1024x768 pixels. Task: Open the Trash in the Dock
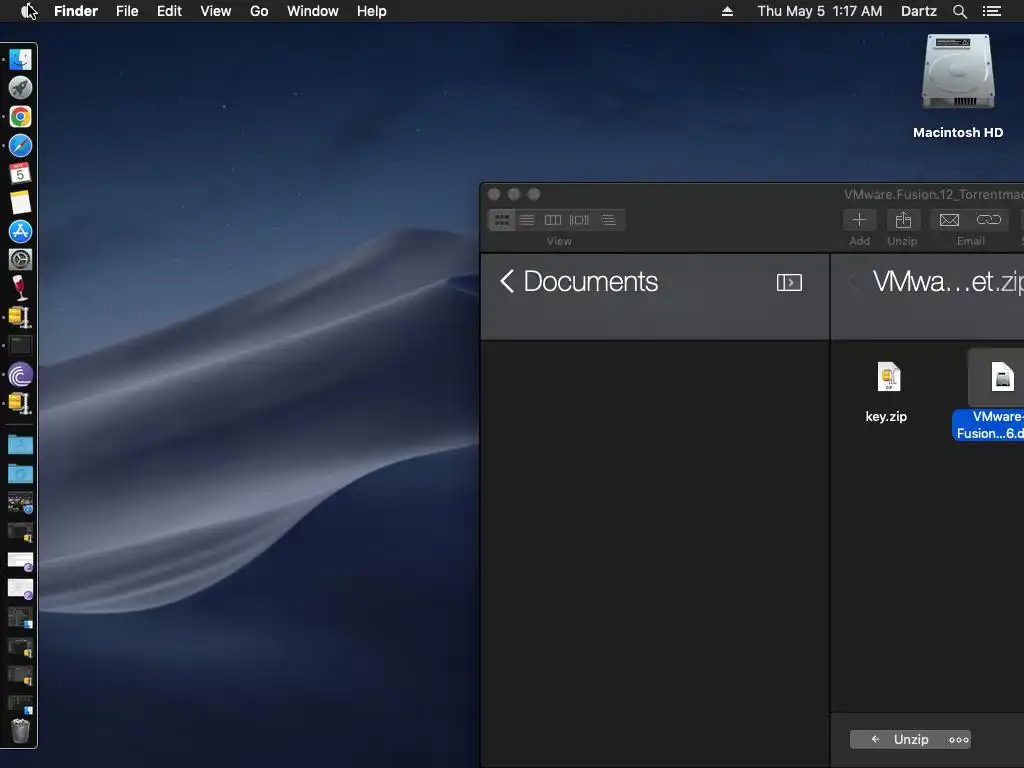20,731
